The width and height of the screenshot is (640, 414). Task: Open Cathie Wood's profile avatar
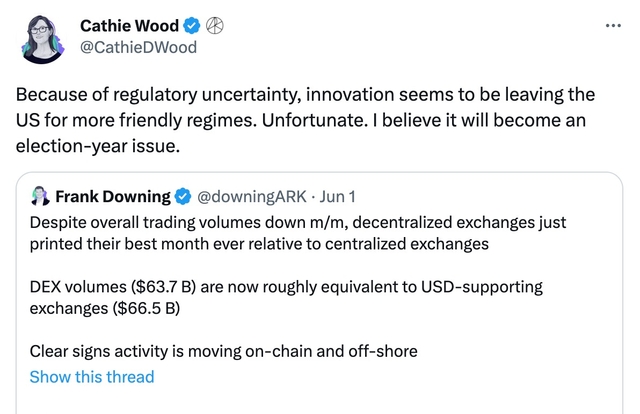pos(42,36)
